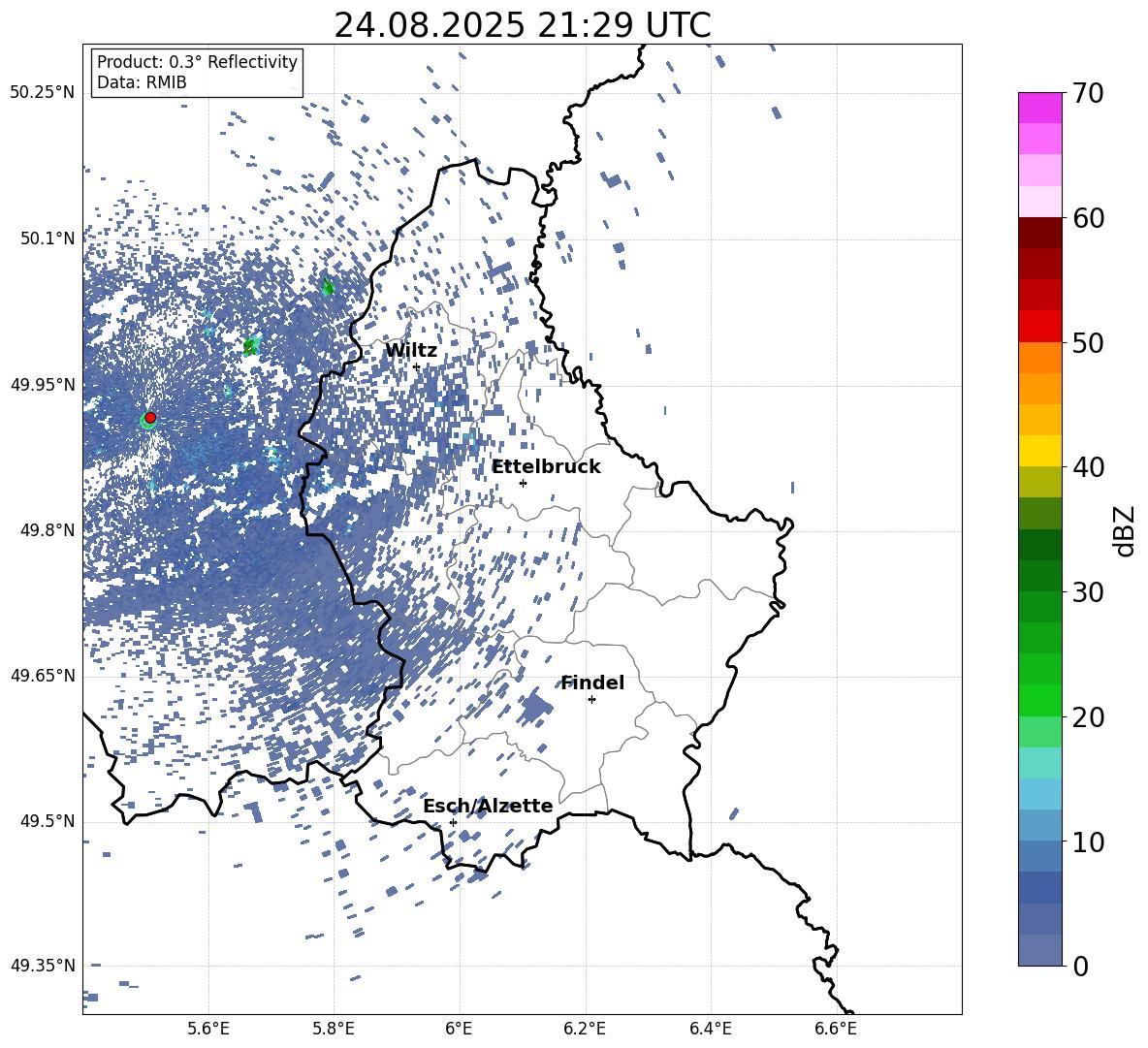1148x1048 pixels.
Task: Click the Ettelbruck city label
Action: pos(546,467)
